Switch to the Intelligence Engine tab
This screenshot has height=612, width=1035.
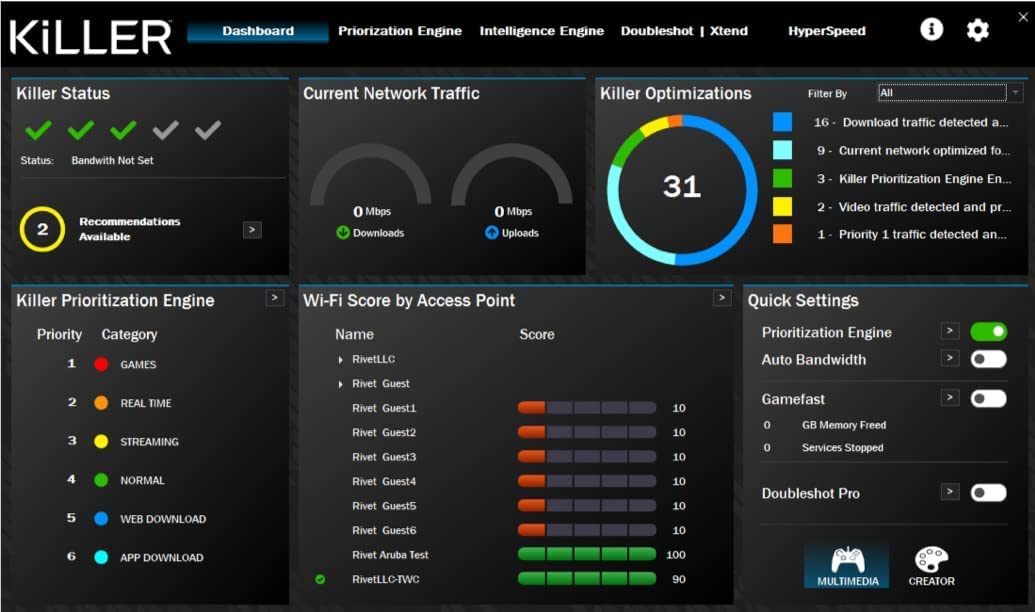pos(541,30)
